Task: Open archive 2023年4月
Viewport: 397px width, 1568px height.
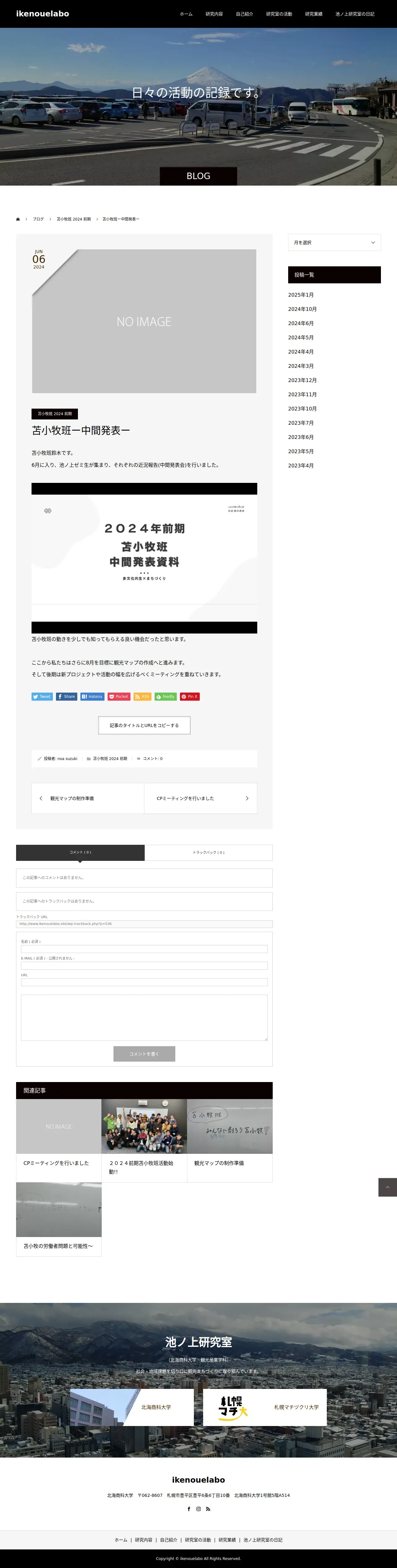Action: pos(301,466)
